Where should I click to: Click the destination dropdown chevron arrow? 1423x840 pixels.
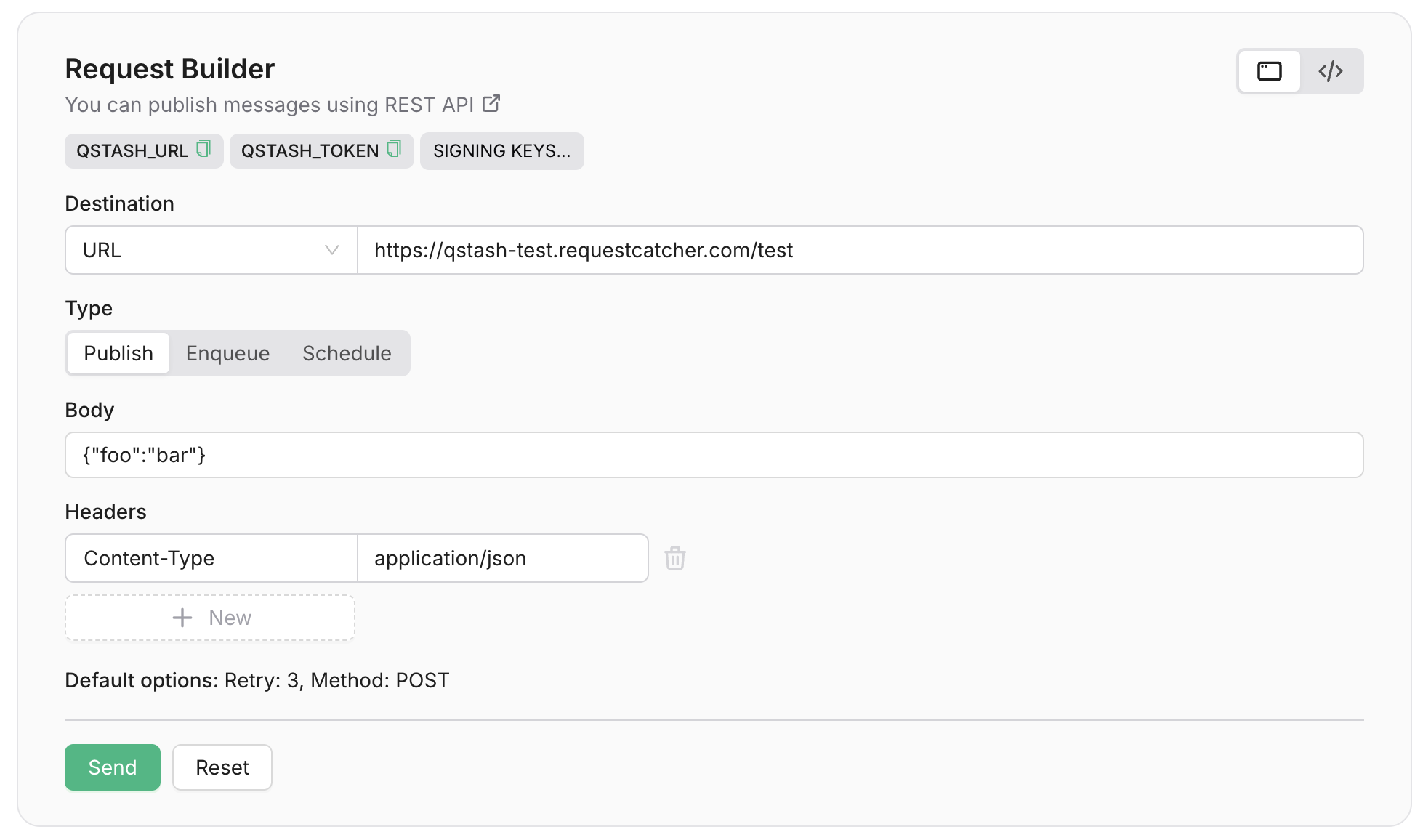point(332,250)
